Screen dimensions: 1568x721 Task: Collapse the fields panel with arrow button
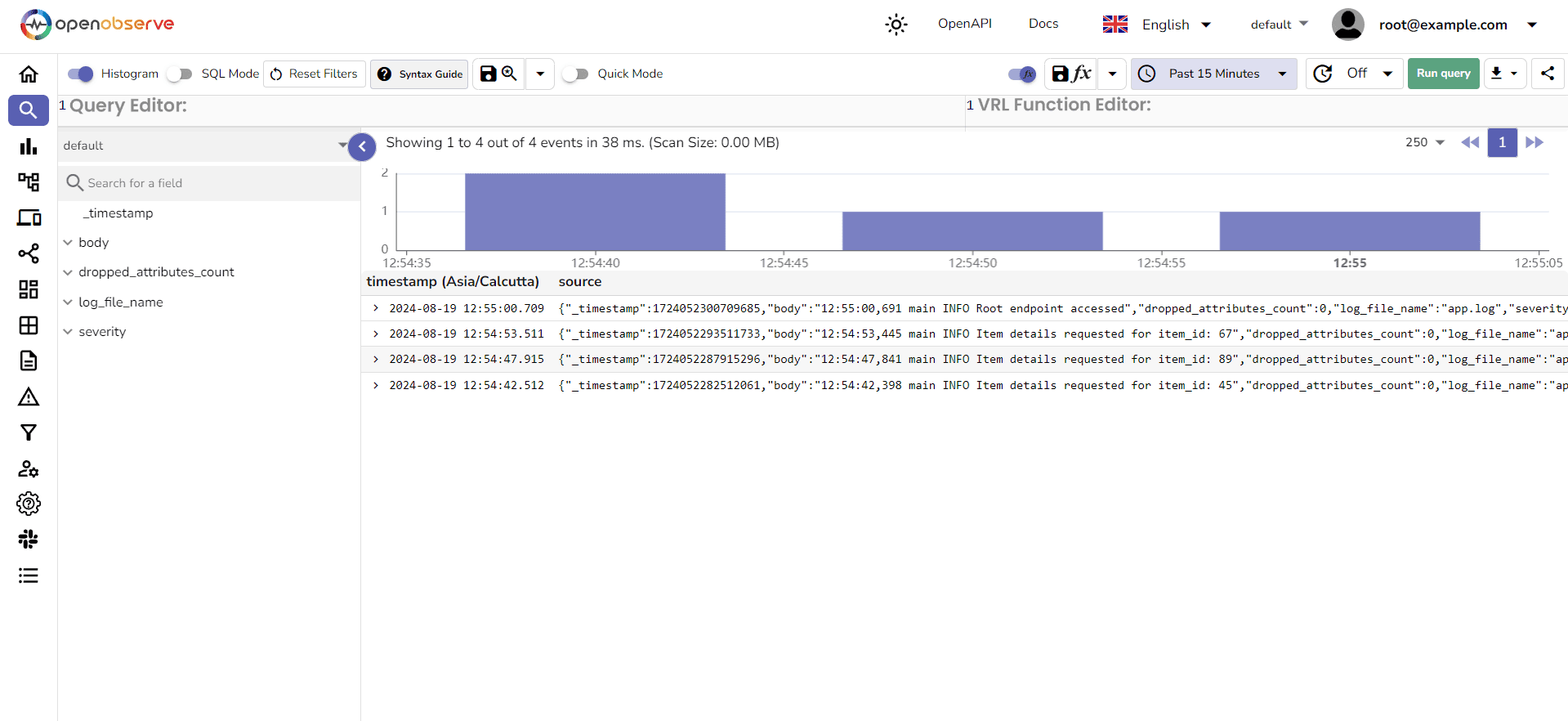pyautogui.click(x=362, y=147)
